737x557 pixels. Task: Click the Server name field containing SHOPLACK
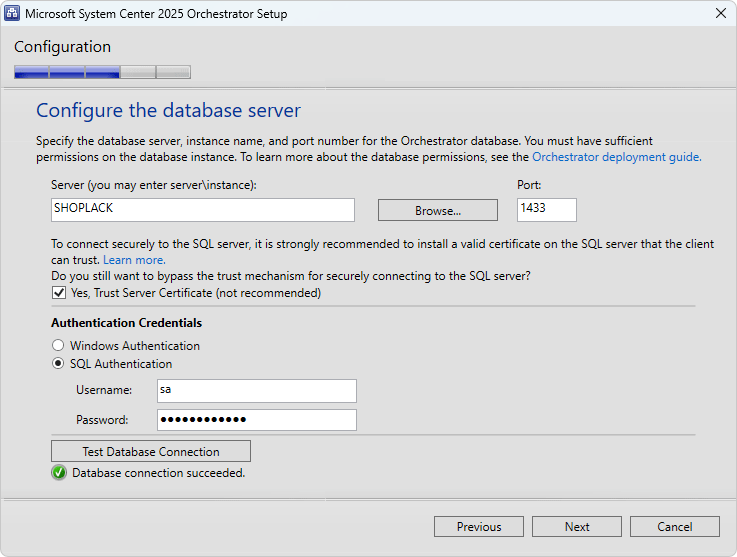pyautogui.click(x=203, y=210)
